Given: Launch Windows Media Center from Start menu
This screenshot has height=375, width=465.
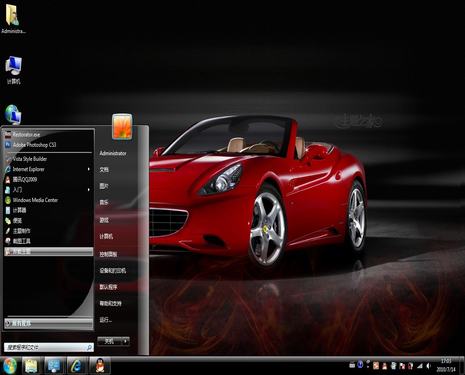Looking at the screenshot, I should [x=49, y=200].
